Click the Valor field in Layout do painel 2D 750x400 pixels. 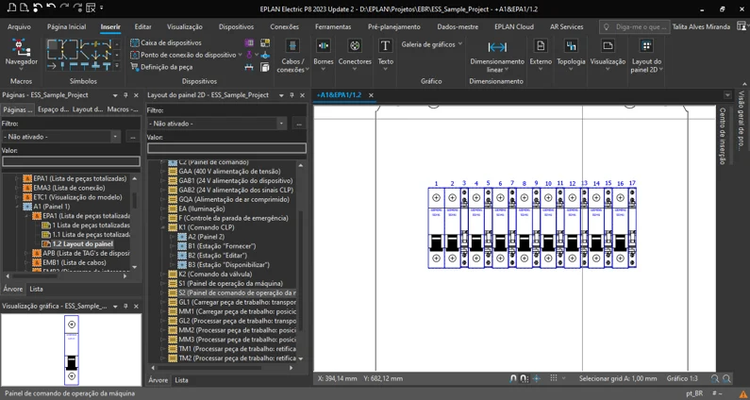(x=227, y=148)
